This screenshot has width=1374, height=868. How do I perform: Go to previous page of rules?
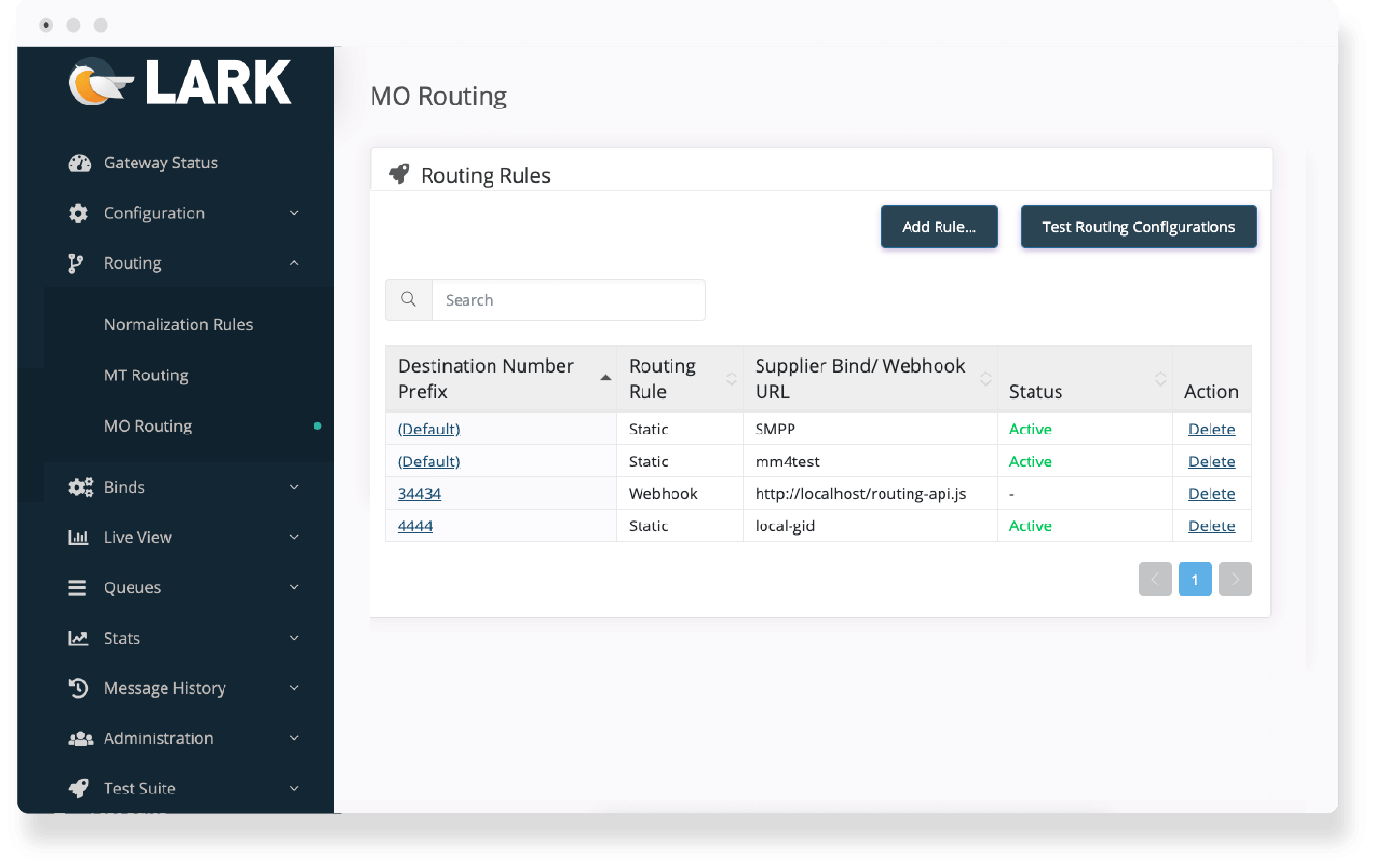1155,580
